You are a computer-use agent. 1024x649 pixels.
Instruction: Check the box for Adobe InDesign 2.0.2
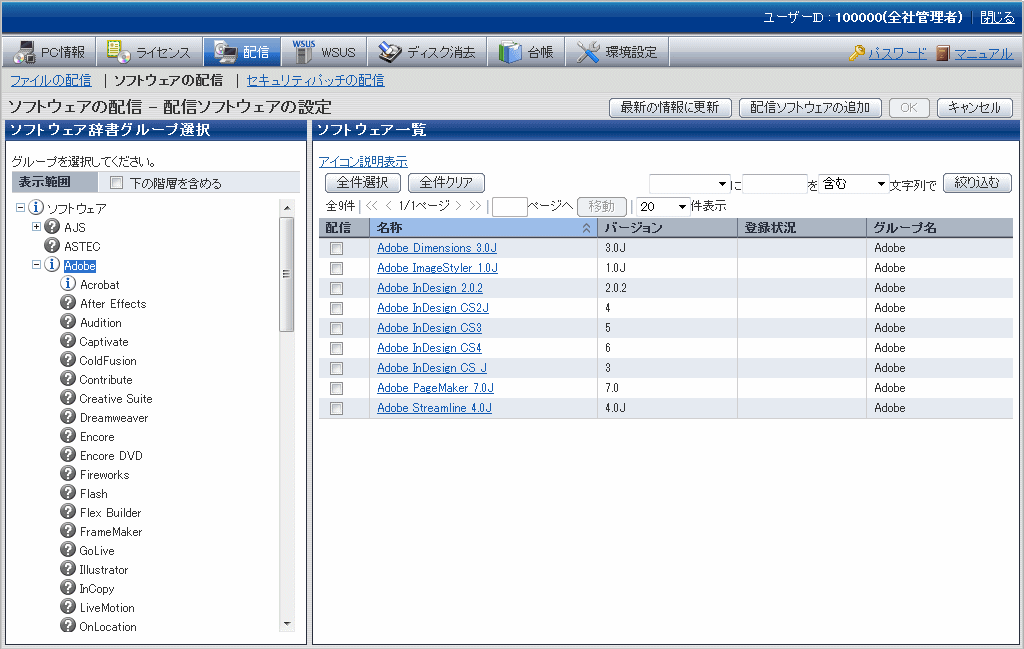pyautogui.click(x=336, y=289)
